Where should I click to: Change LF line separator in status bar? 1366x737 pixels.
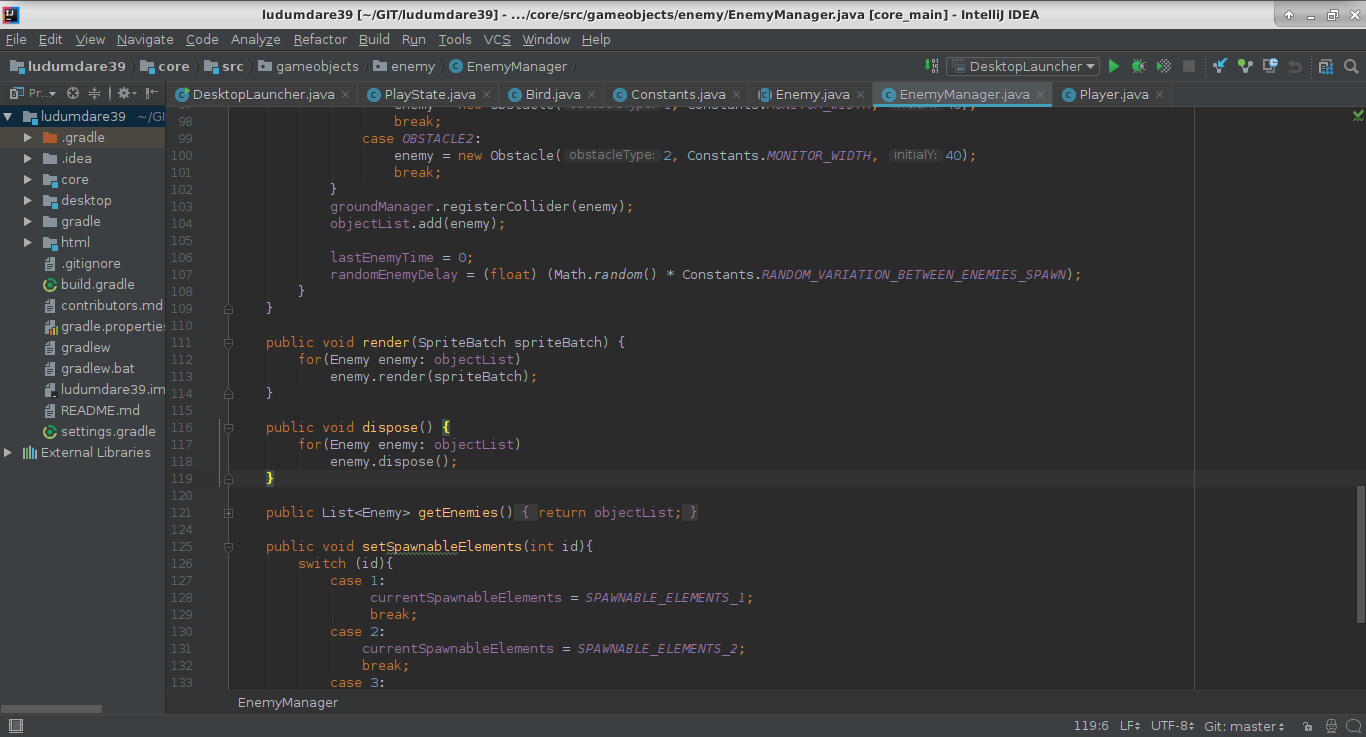click(x=1130, y=726)
